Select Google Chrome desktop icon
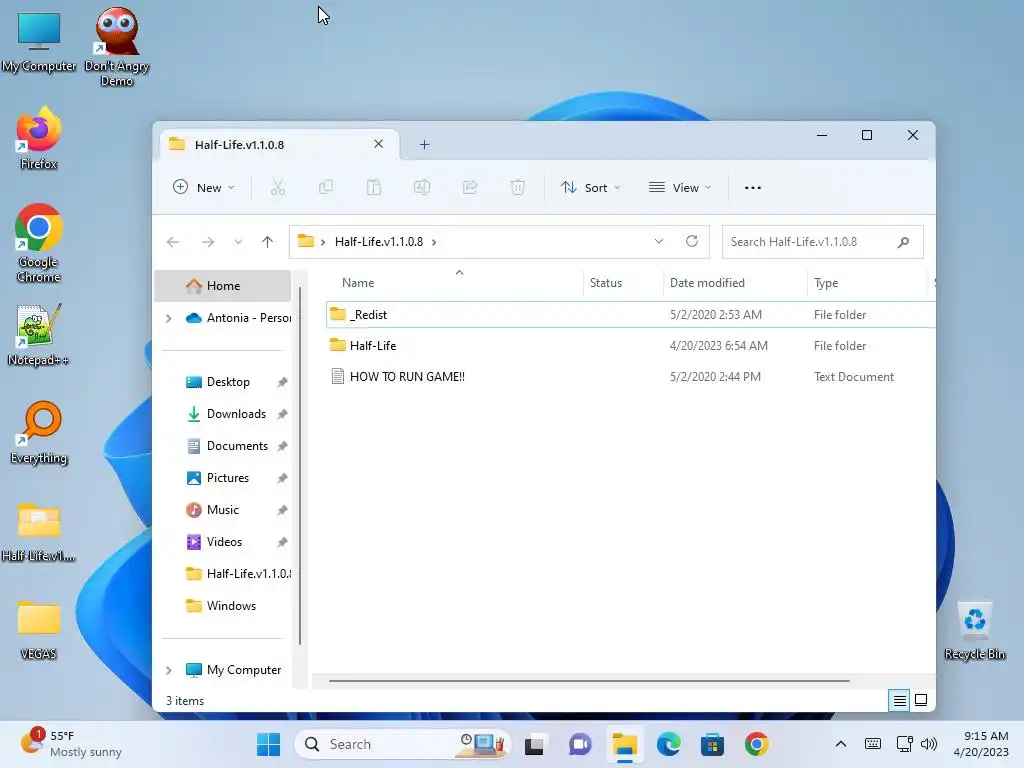 (x=39, y=243)
